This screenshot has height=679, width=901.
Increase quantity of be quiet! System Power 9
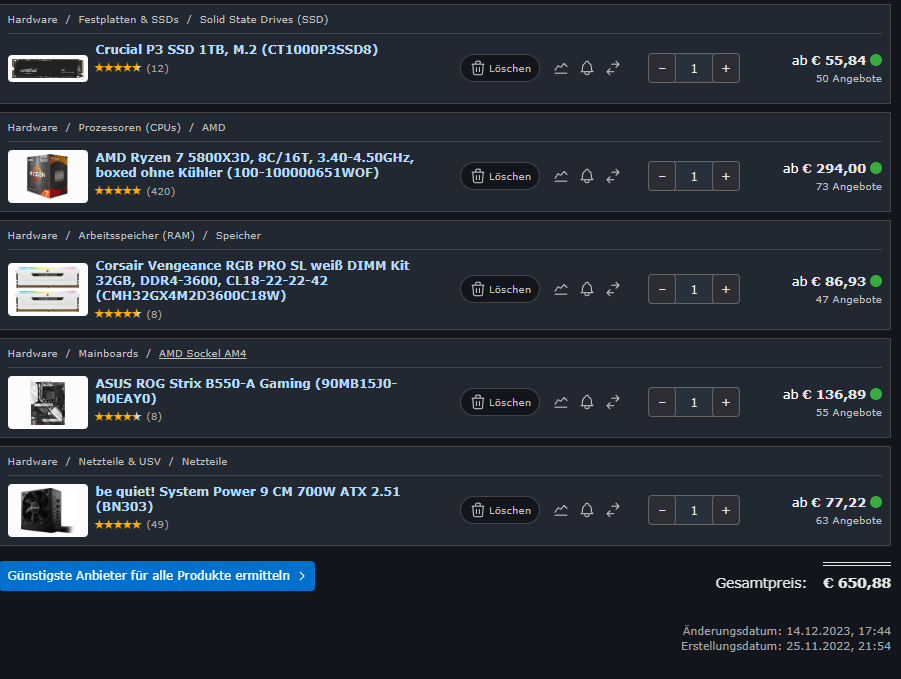[726, 510]
